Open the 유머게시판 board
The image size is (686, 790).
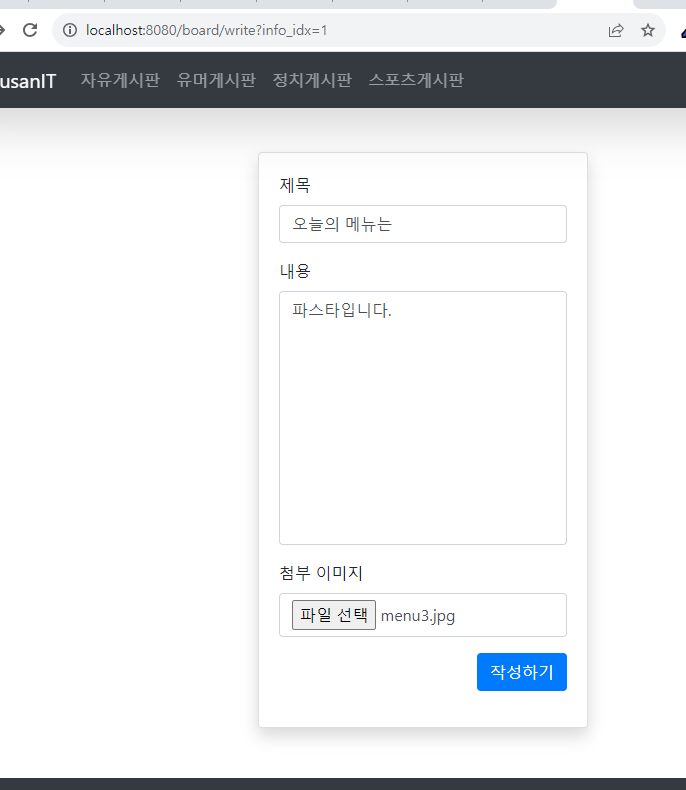pos(216,80)
